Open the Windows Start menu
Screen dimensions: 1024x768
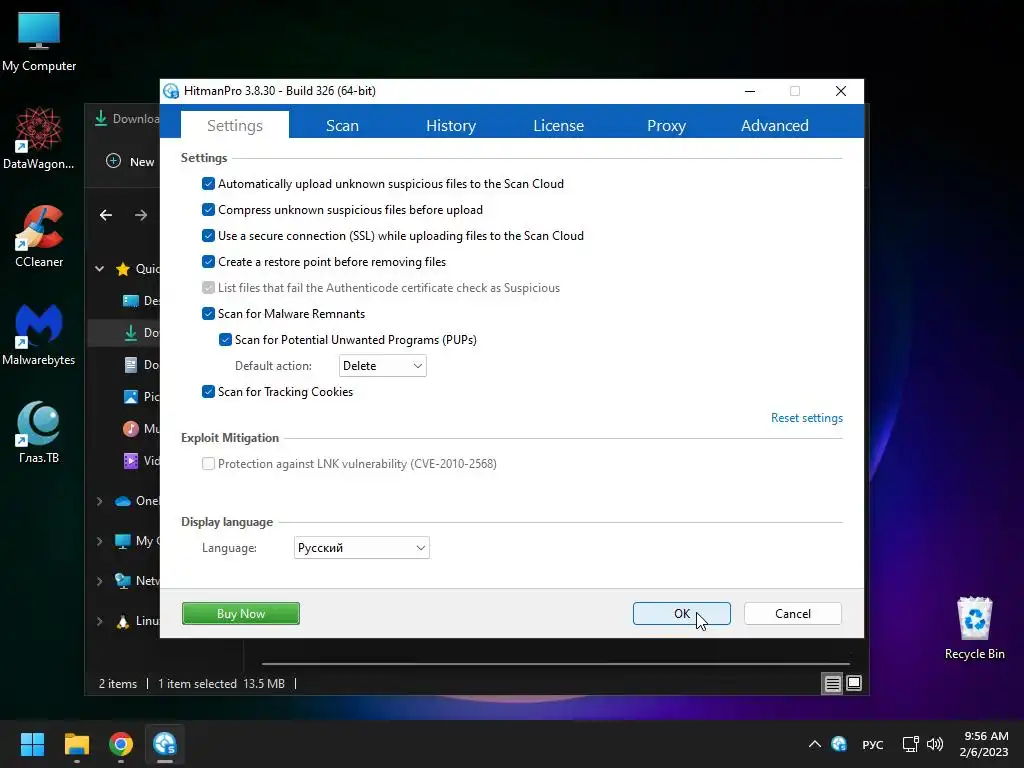(32, 744)
